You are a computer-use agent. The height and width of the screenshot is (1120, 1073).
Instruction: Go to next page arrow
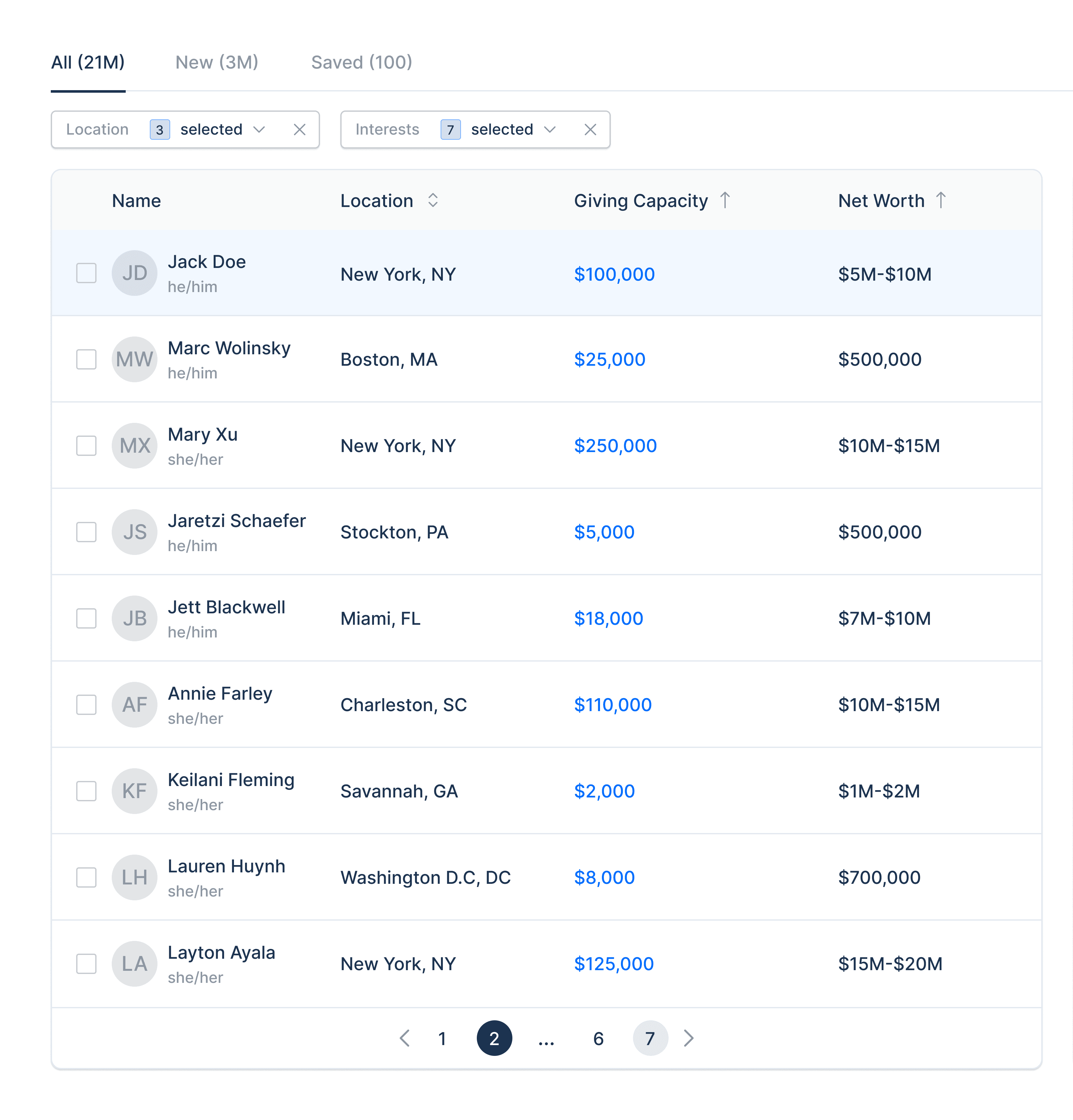pyautogui.click(x=689, y=1038)
